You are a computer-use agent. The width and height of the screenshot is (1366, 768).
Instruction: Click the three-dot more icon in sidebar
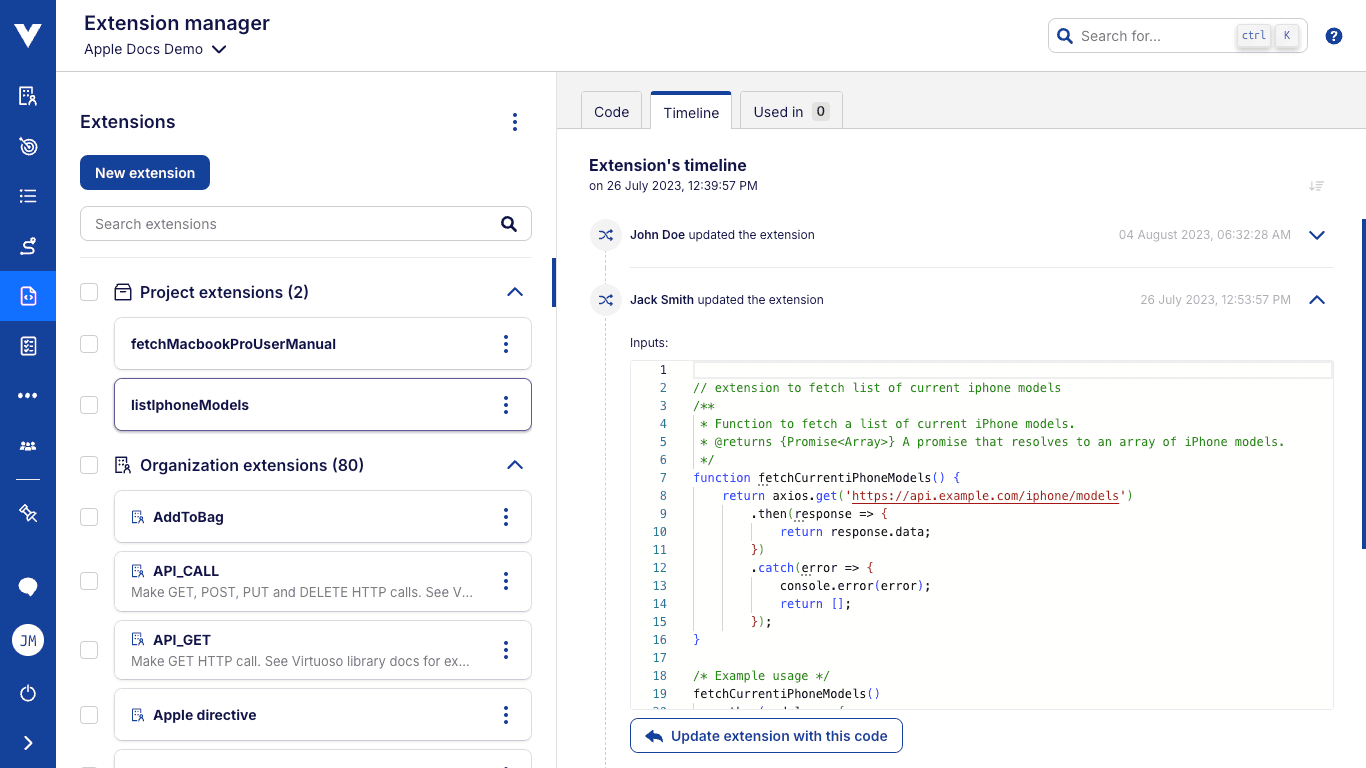pos(28,396)
